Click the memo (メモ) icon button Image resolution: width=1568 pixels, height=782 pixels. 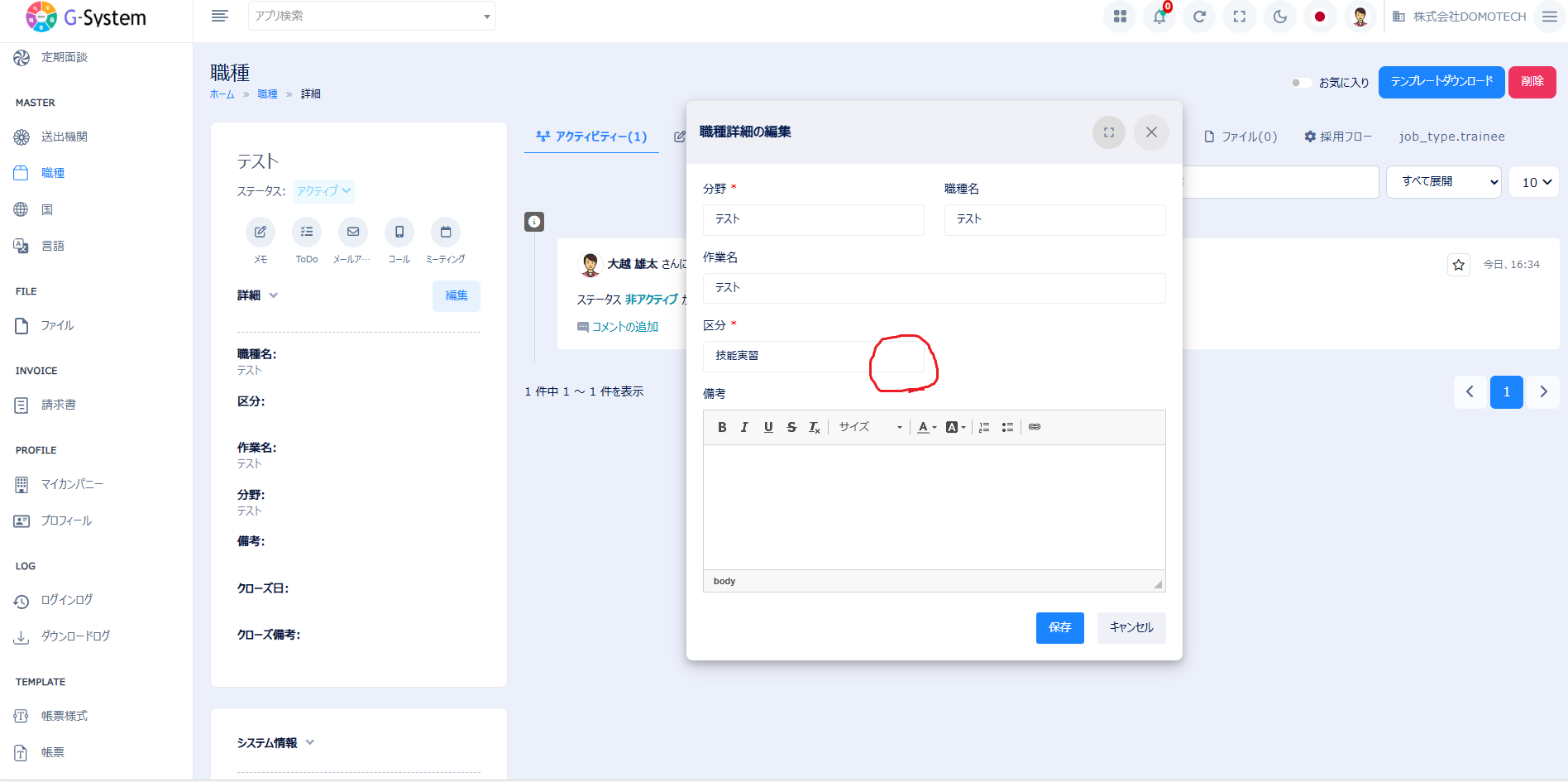[x=261, y=233]
